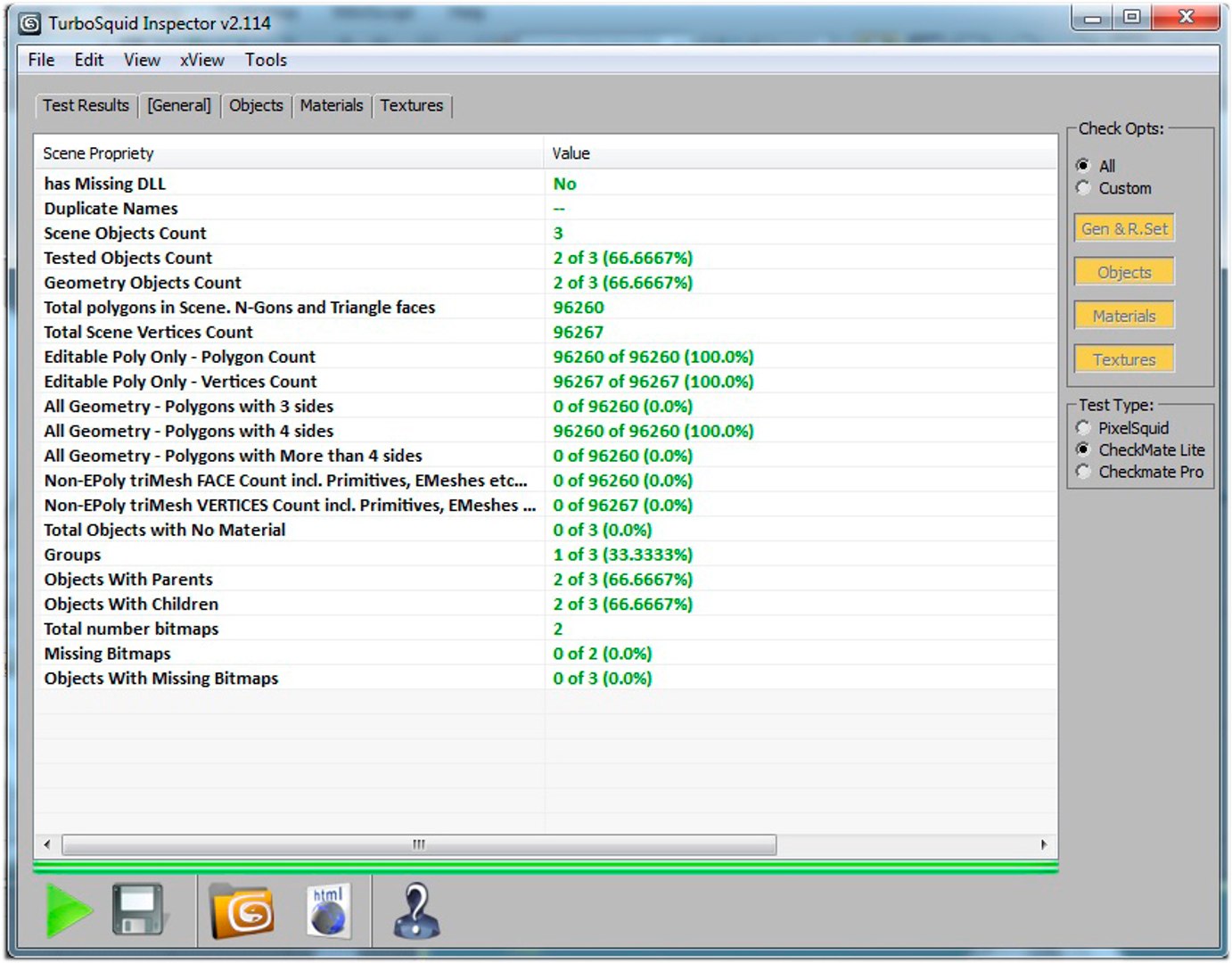Viewport: 1232px width, 963px height.
Task: Click the TurboSquid Inspector title bar logo
Action: tap(30, 23)
